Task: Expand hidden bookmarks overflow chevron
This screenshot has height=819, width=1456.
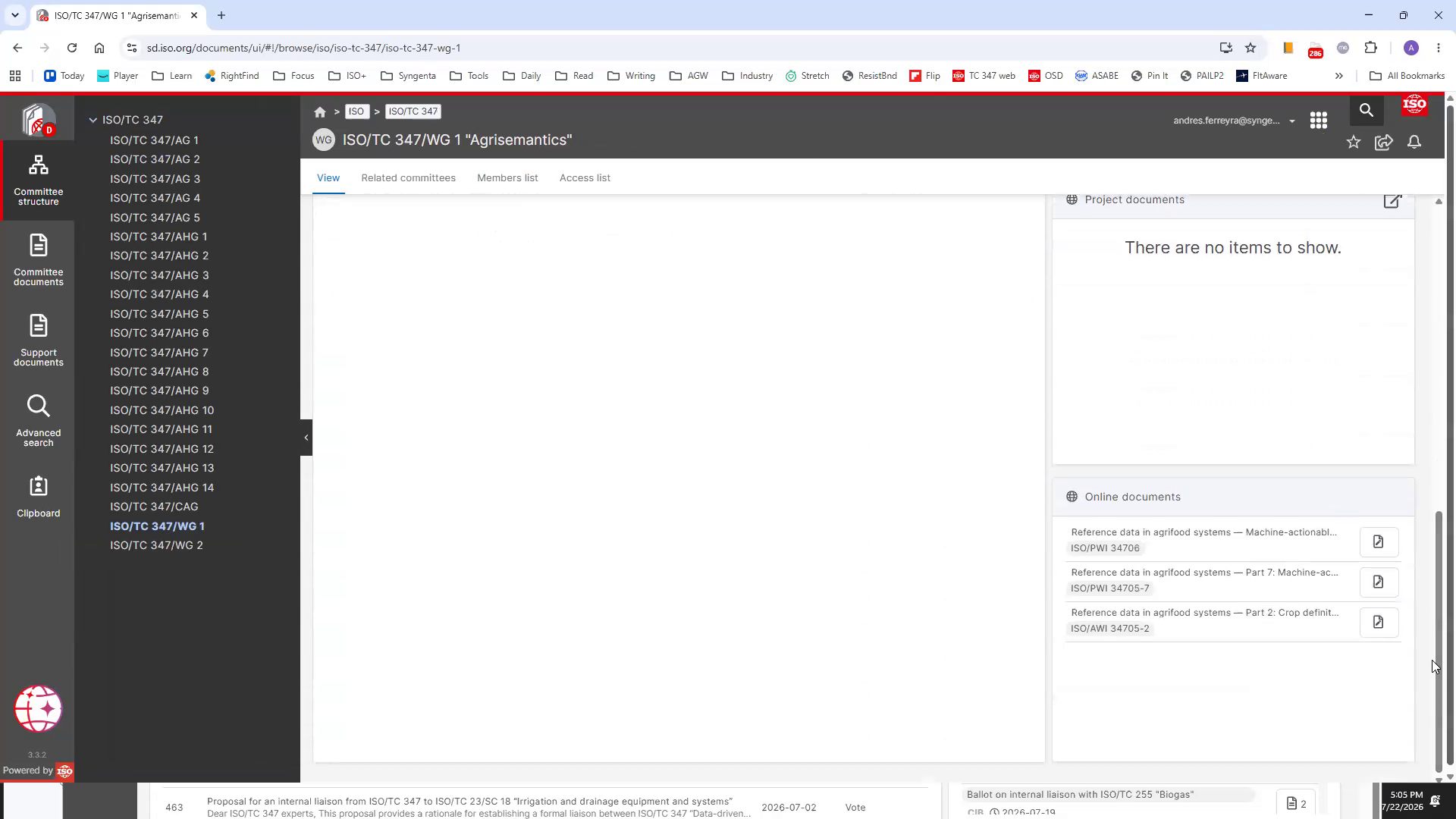Action: coord(1339,76)
